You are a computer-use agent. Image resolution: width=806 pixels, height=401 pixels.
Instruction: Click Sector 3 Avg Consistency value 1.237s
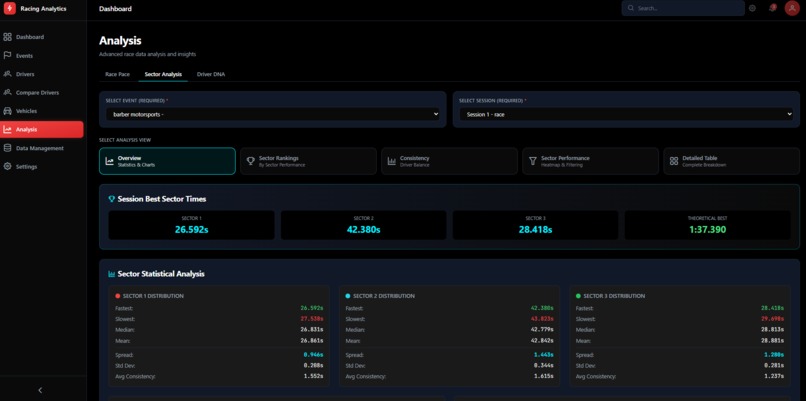(774, 376)
